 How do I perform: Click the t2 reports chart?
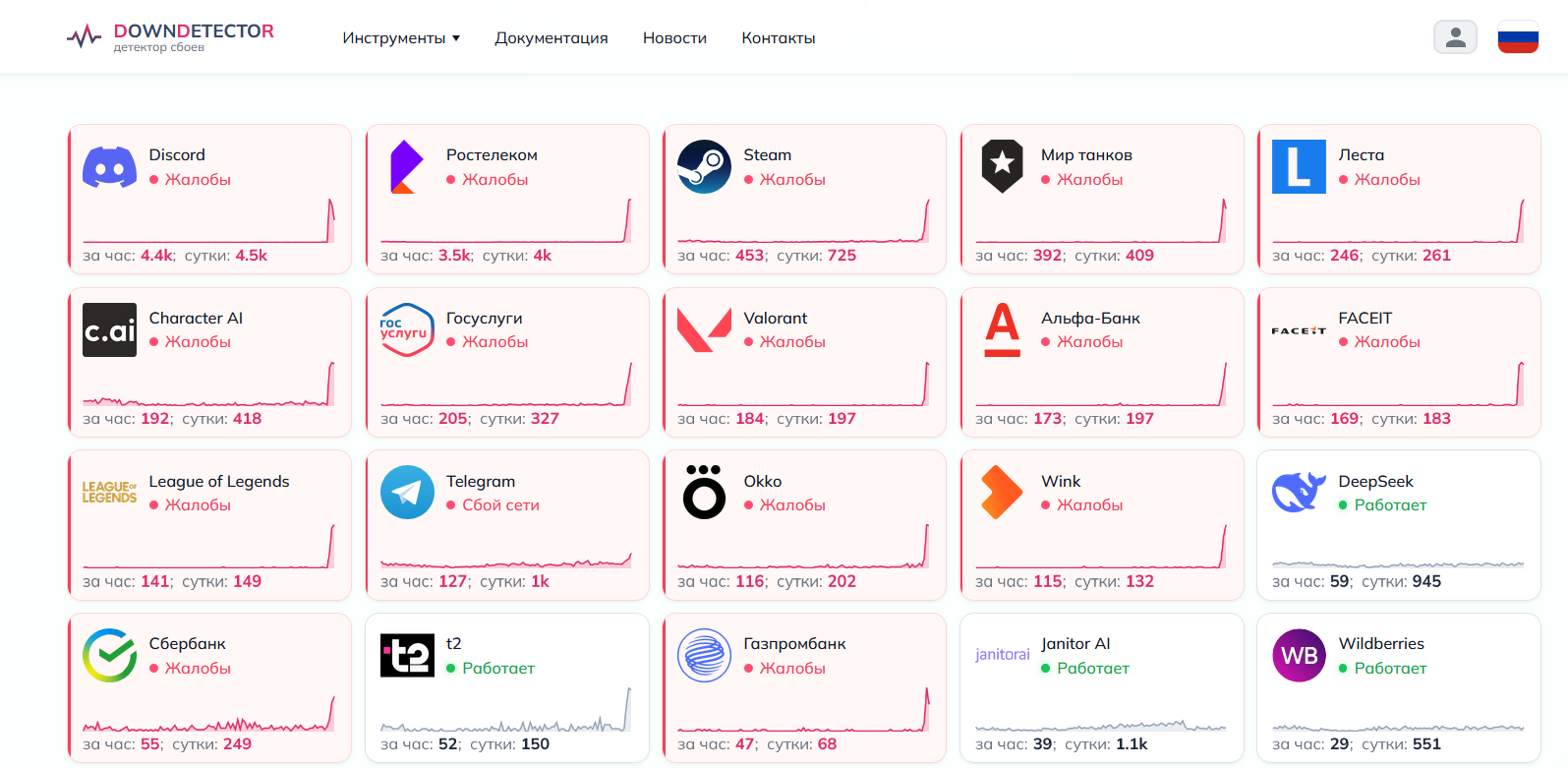coord(506,709)
